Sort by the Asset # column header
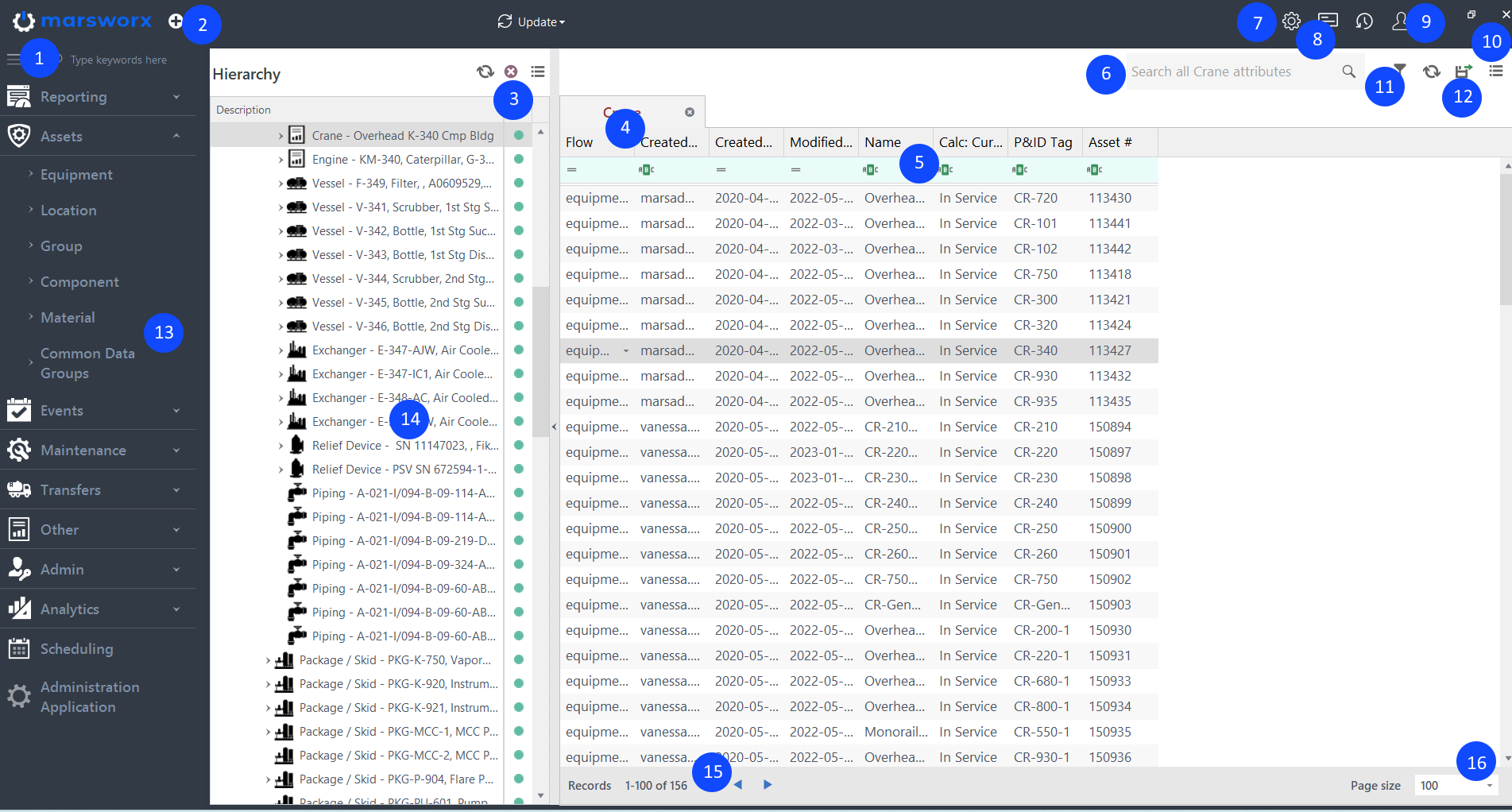 (1119, 142)
